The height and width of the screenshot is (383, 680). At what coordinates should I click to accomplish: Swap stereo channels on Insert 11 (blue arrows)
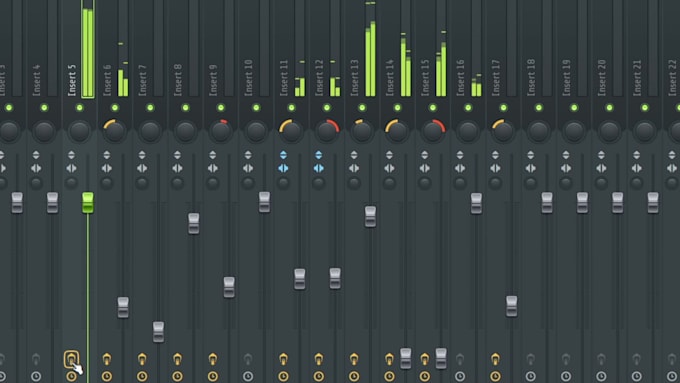coord(283,168)
